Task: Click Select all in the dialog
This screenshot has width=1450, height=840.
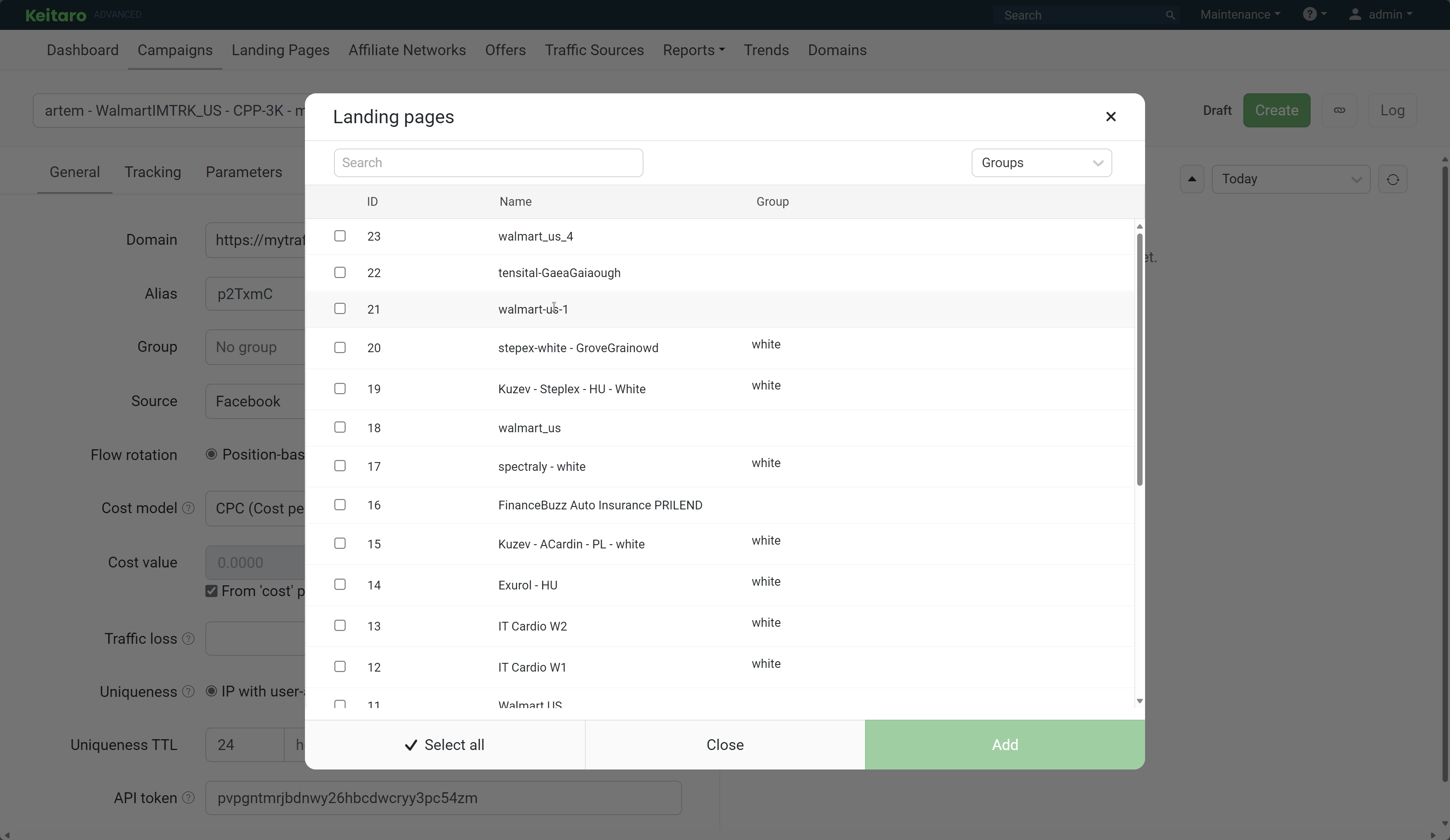Action: [x=445, y=745]
